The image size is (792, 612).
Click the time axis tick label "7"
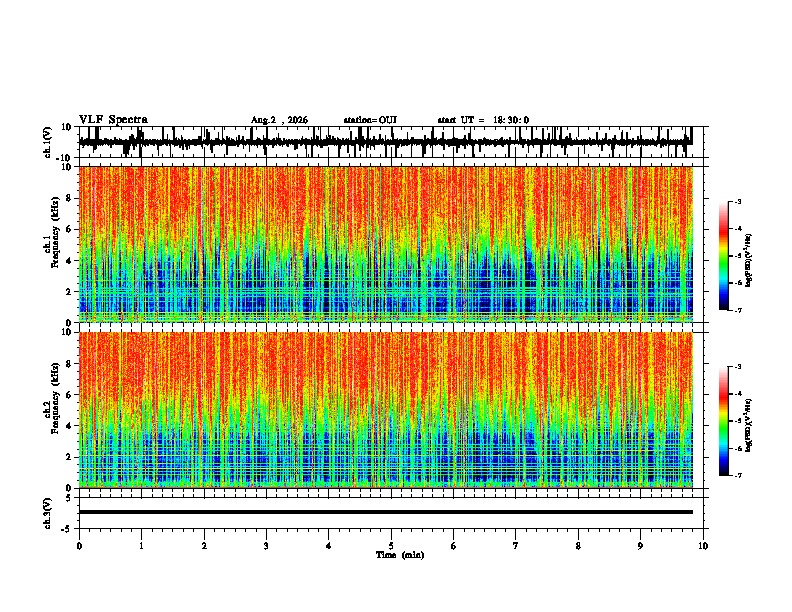click(516, 546)
